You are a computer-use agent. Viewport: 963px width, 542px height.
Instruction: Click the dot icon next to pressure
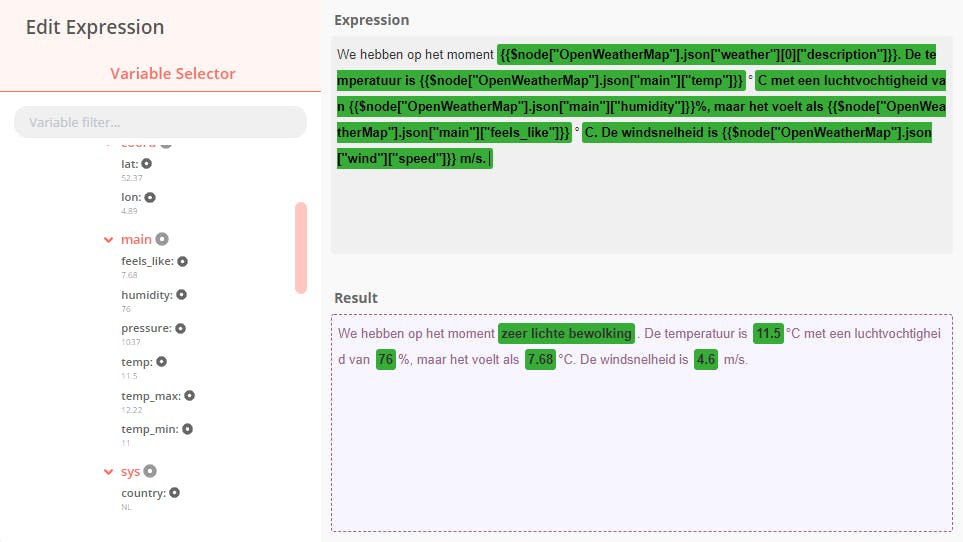pos(181,328)
